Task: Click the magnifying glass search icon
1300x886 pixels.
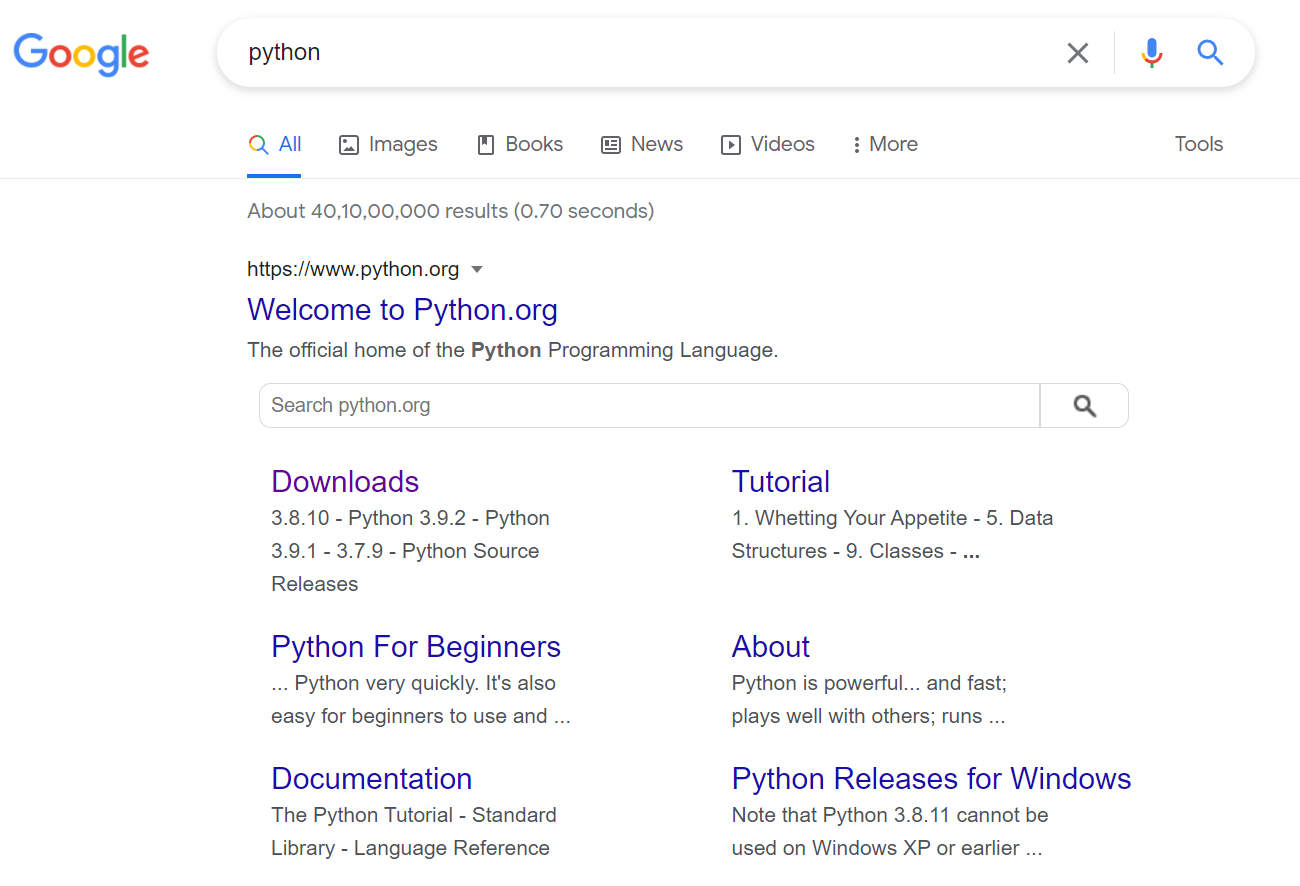Action: pyautogui.click(x=1210, y=53)
